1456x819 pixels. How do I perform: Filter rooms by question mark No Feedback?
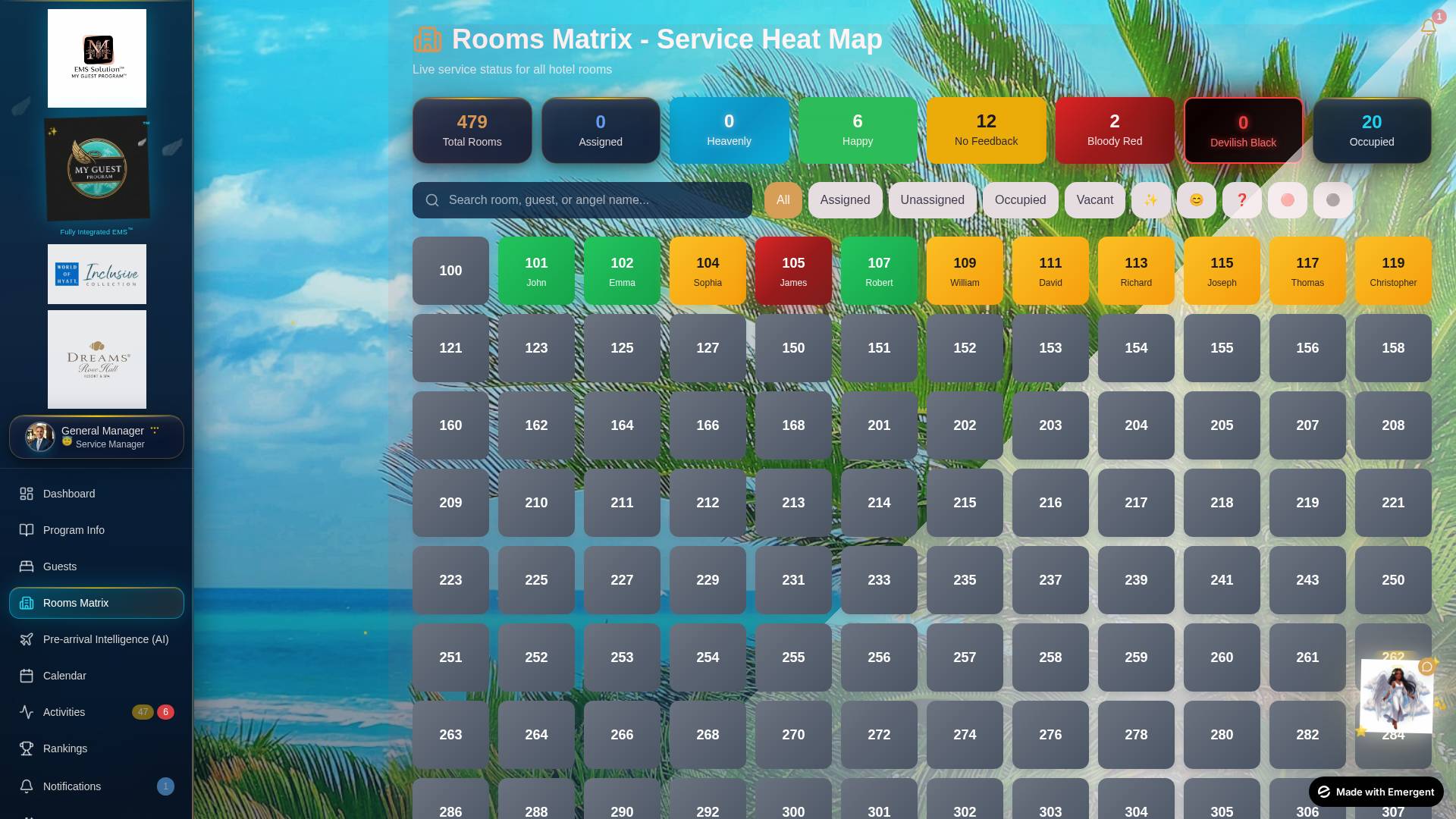point(1241,200)
